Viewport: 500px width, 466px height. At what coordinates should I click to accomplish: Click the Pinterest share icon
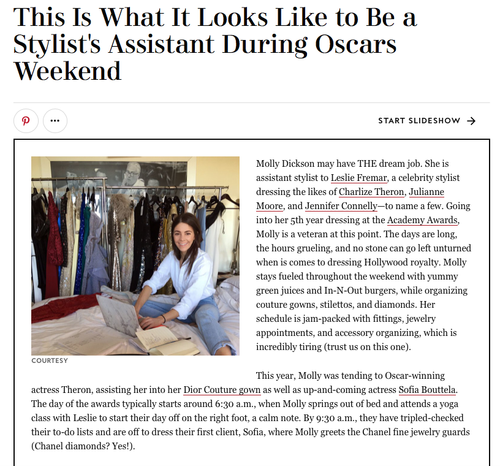tap(26, 121)
